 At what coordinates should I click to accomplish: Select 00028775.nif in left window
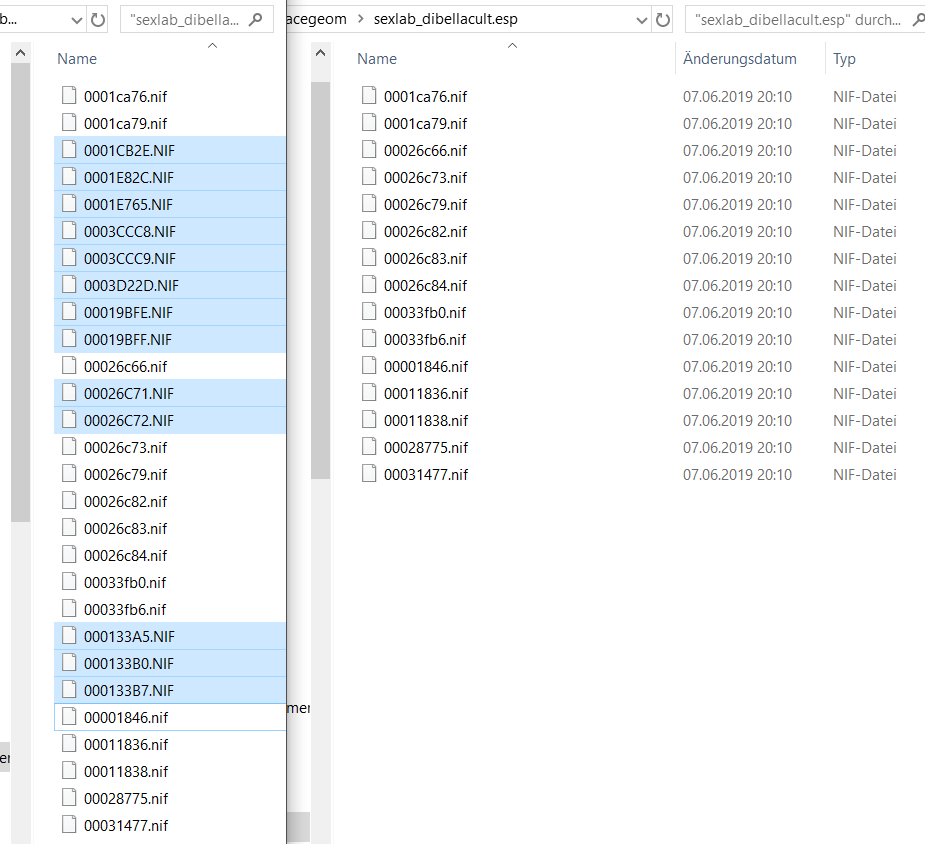tap(170, 799)
